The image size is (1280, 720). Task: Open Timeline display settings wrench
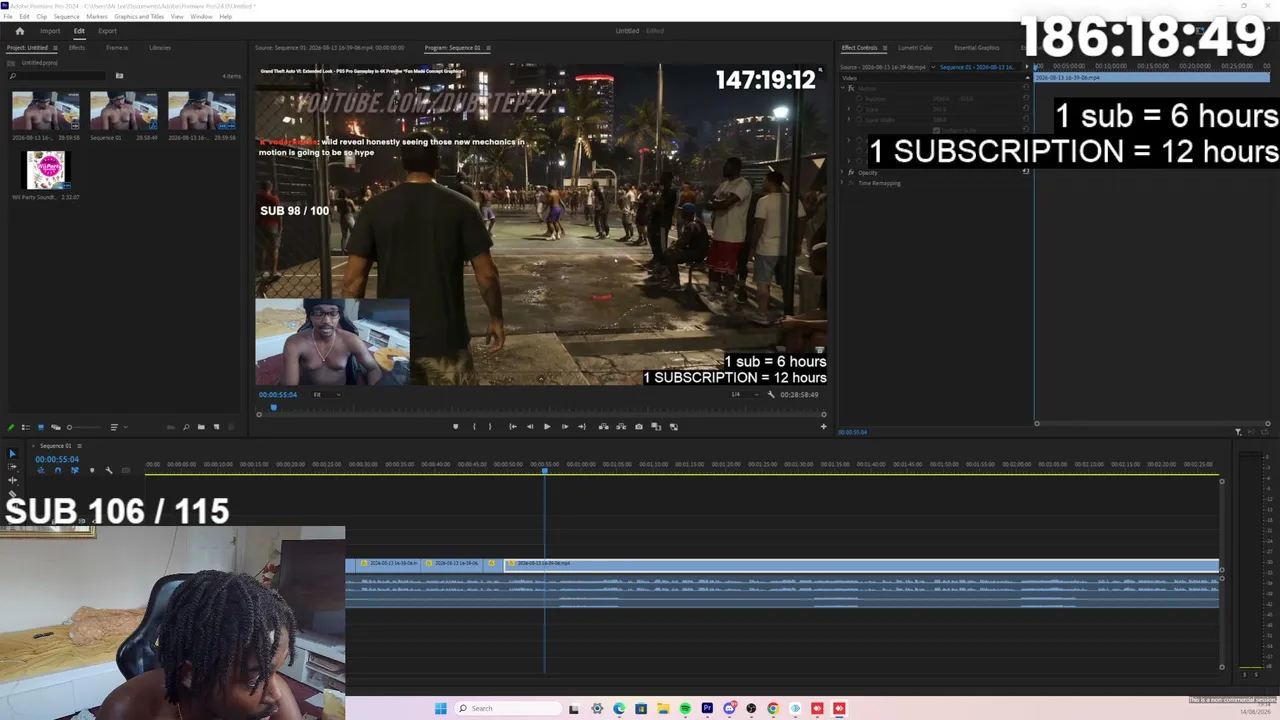point(109,470)
